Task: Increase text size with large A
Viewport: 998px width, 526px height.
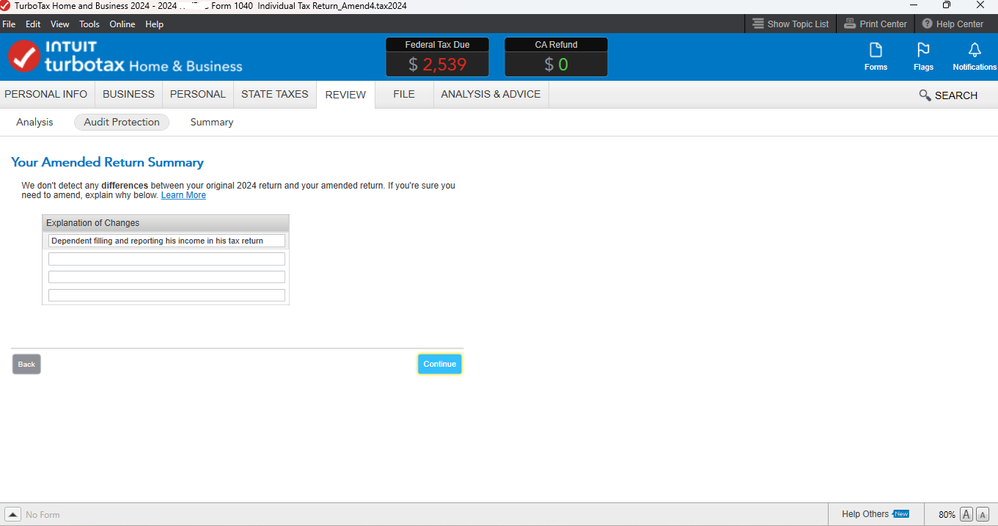Action: 966,514
